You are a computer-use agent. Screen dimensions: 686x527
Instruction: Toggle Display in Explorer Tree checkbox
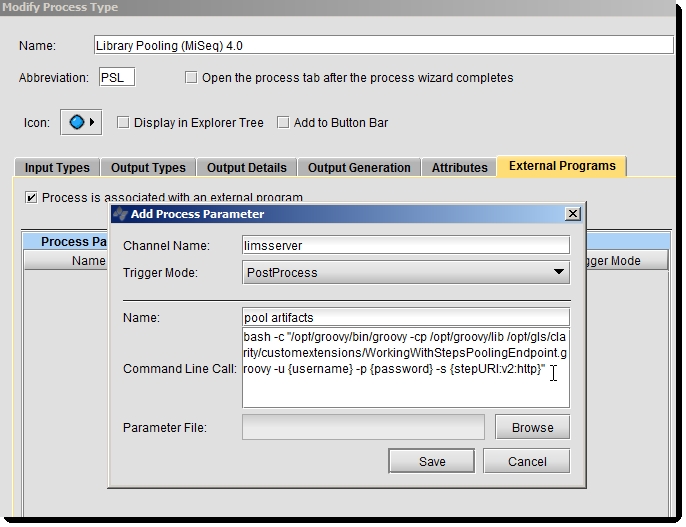(x=124, y=123)
